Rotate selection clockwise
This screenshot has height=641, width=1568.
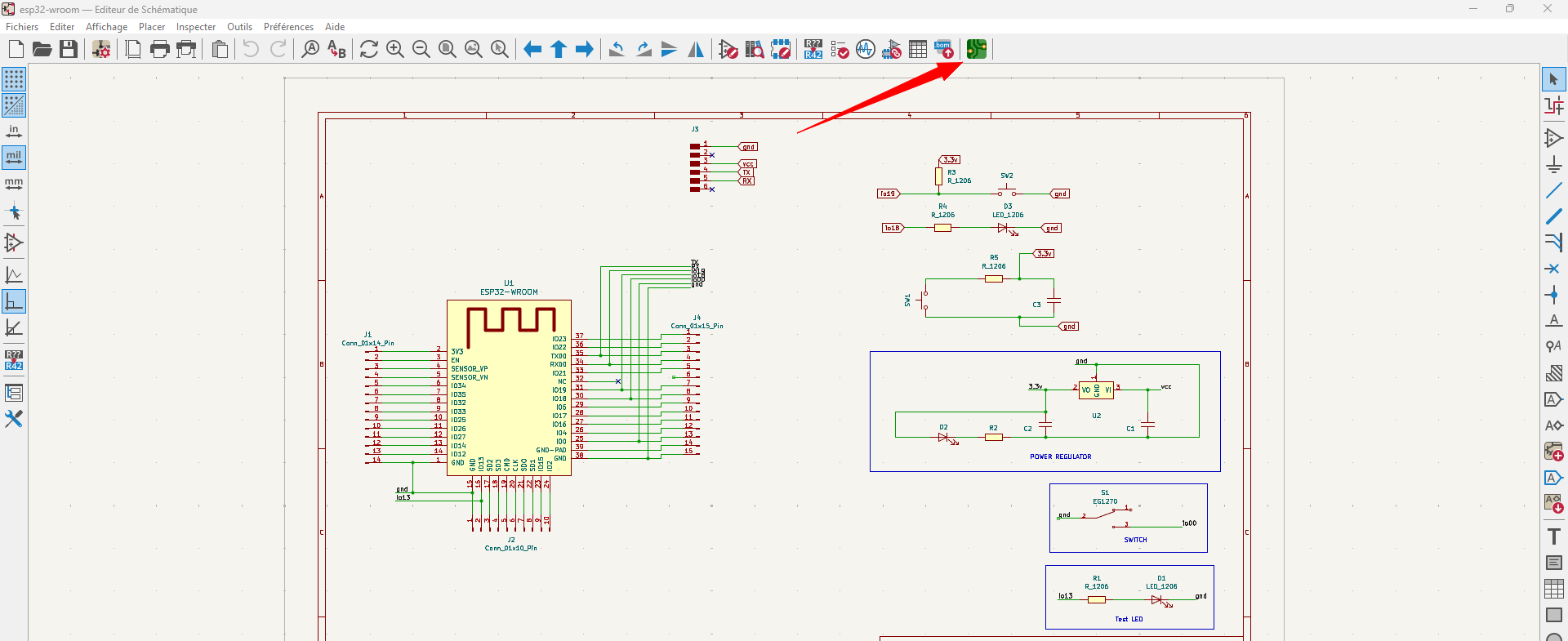tap(644, 50)
